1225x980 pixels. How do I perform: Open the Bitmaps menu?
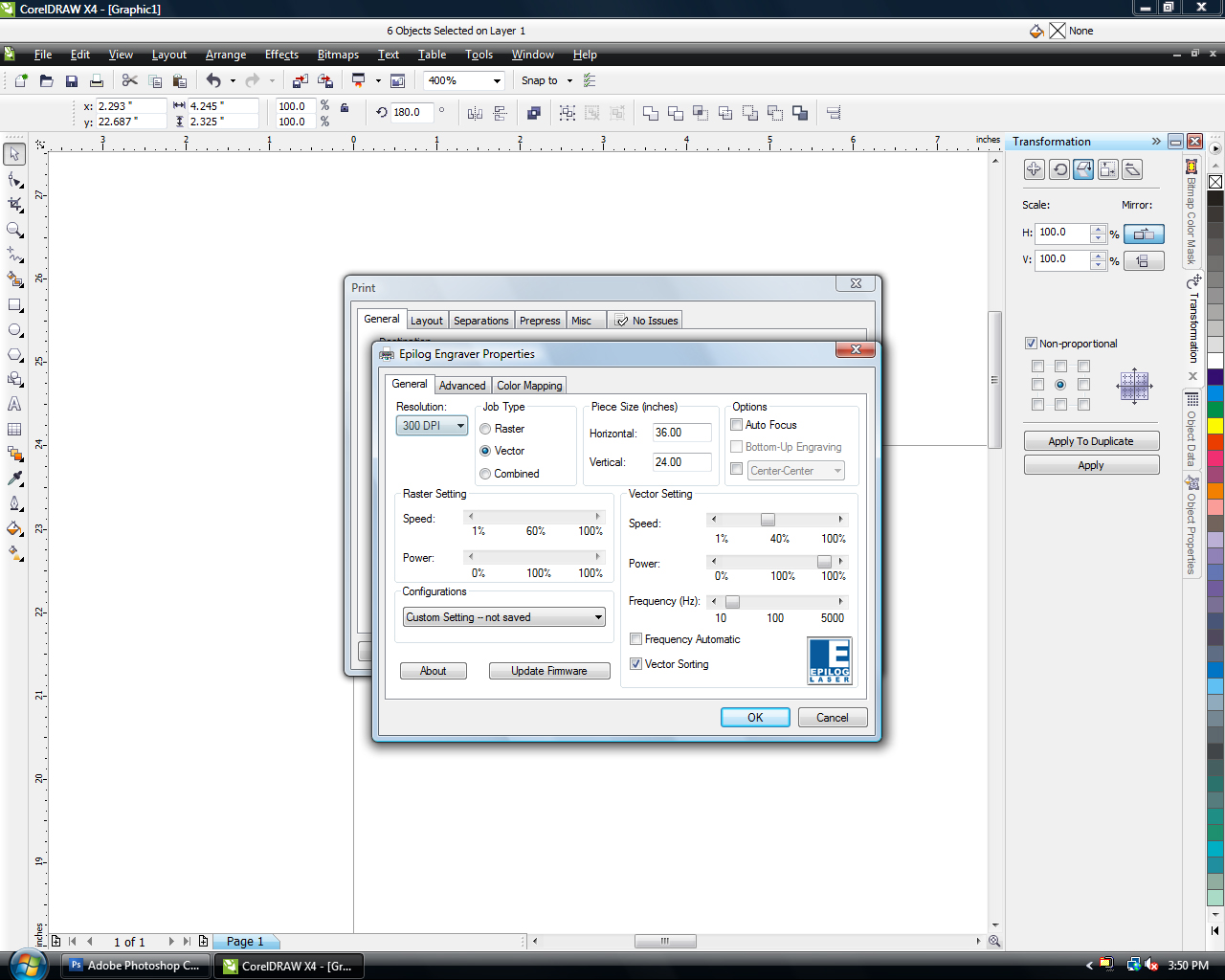coord(338,55)
